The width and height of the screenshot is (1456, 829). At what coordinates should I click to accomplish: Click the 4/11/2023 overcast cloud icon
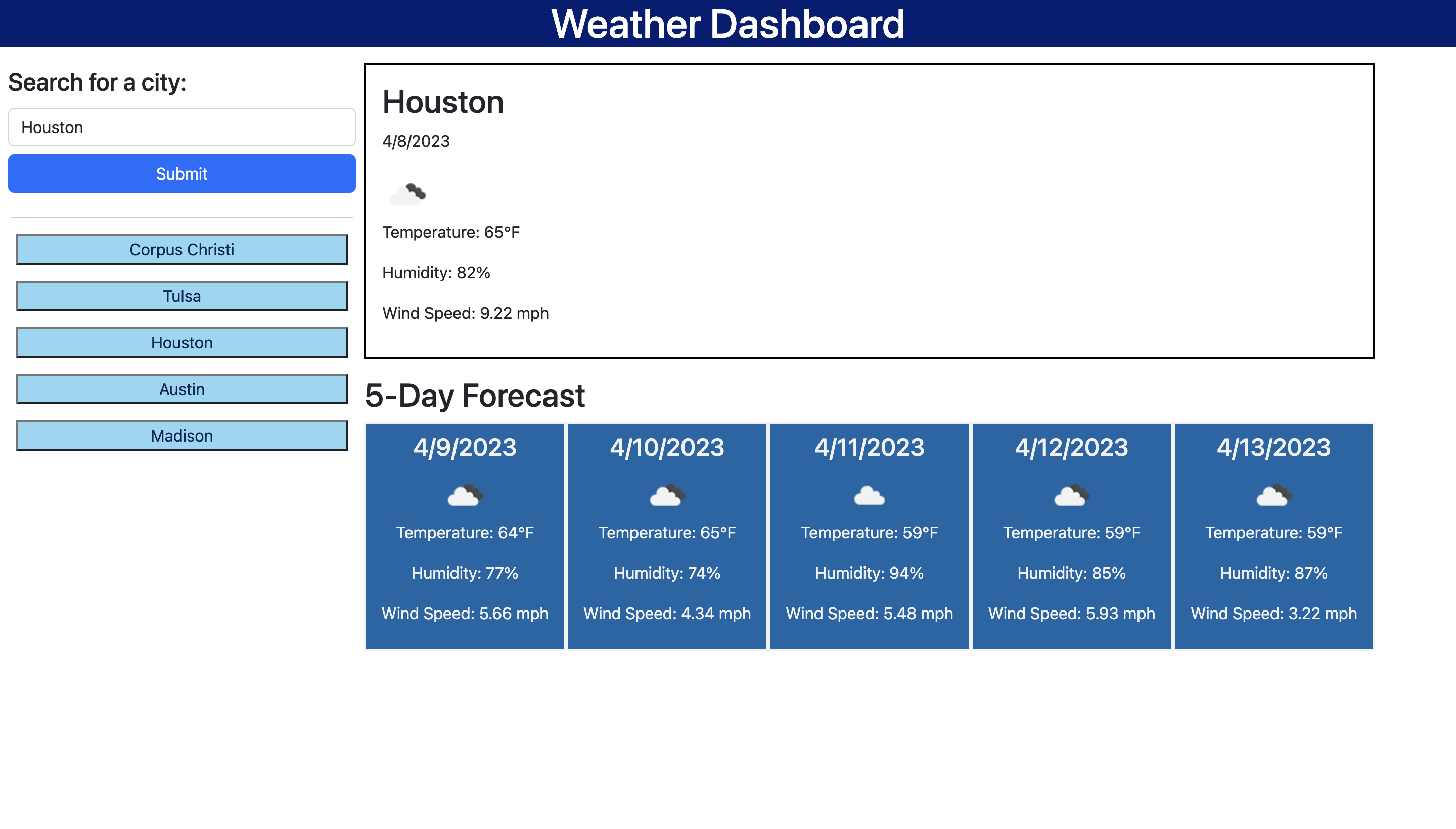pyautogui.click(x=869, y=495)
